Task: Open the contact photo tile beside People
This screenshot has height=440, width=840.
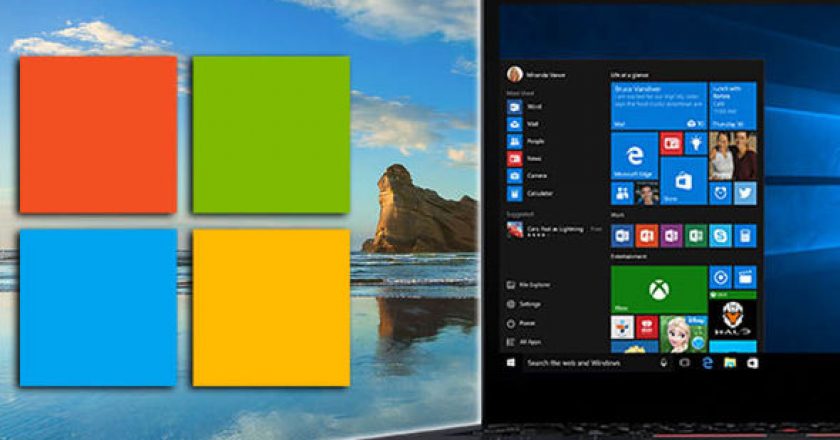Action: [x=647, y=193]
